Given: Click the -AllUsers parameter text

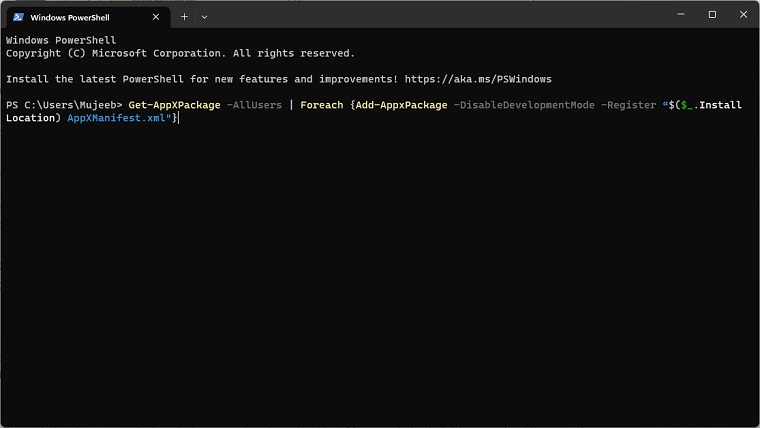Looking at the screenshot, I should 254,105.
